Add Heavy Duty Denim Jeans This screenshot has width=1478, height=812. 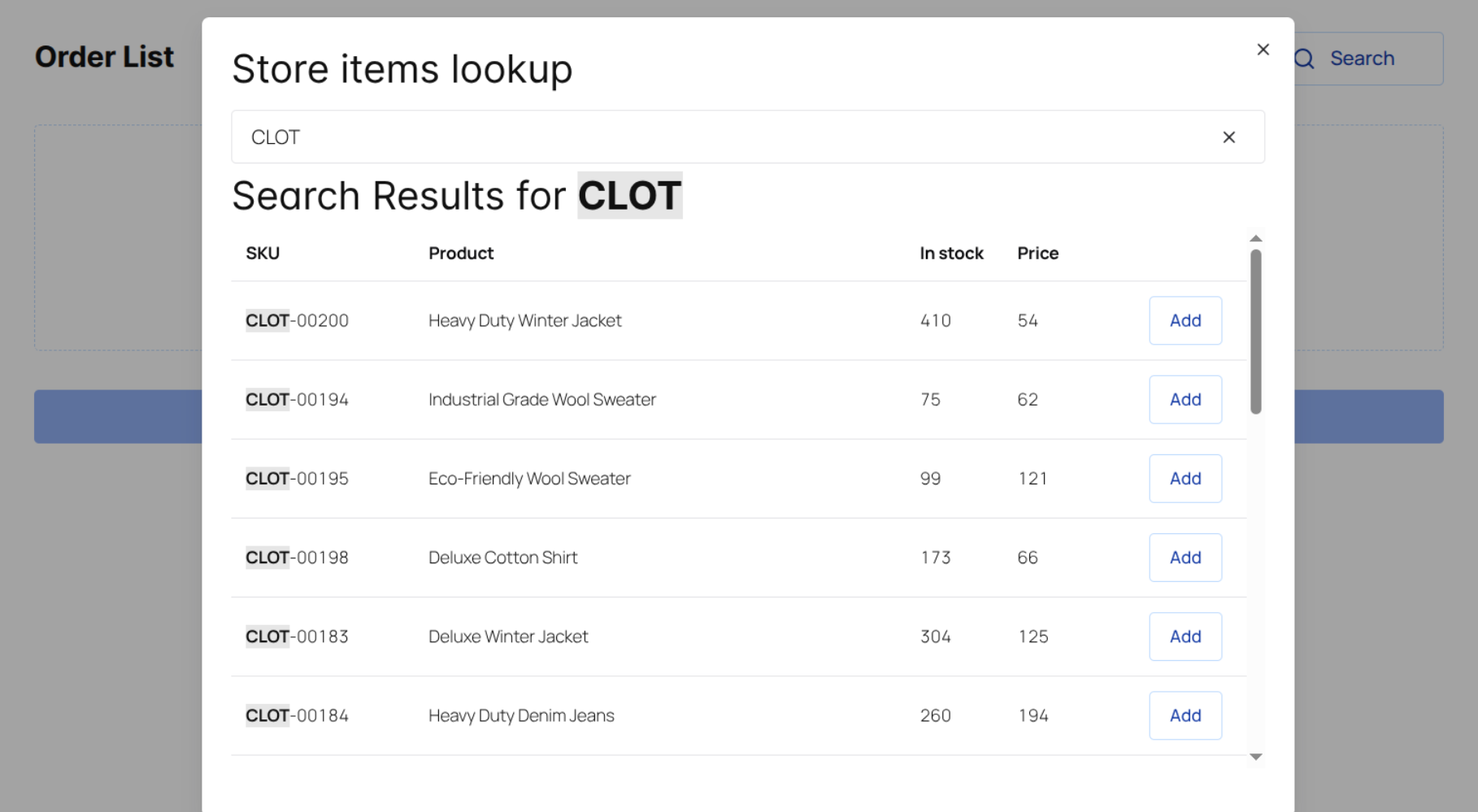(x=1185, y=714)
